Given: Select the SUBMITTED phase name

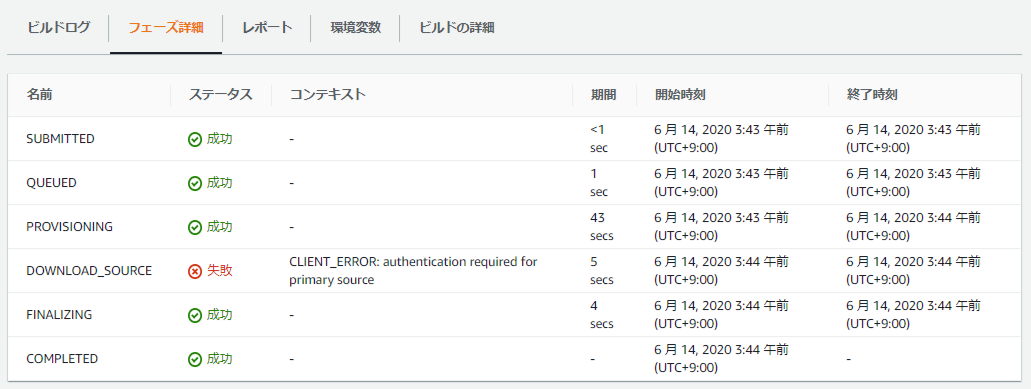Looking at the screenshot, I should point(60,139).
